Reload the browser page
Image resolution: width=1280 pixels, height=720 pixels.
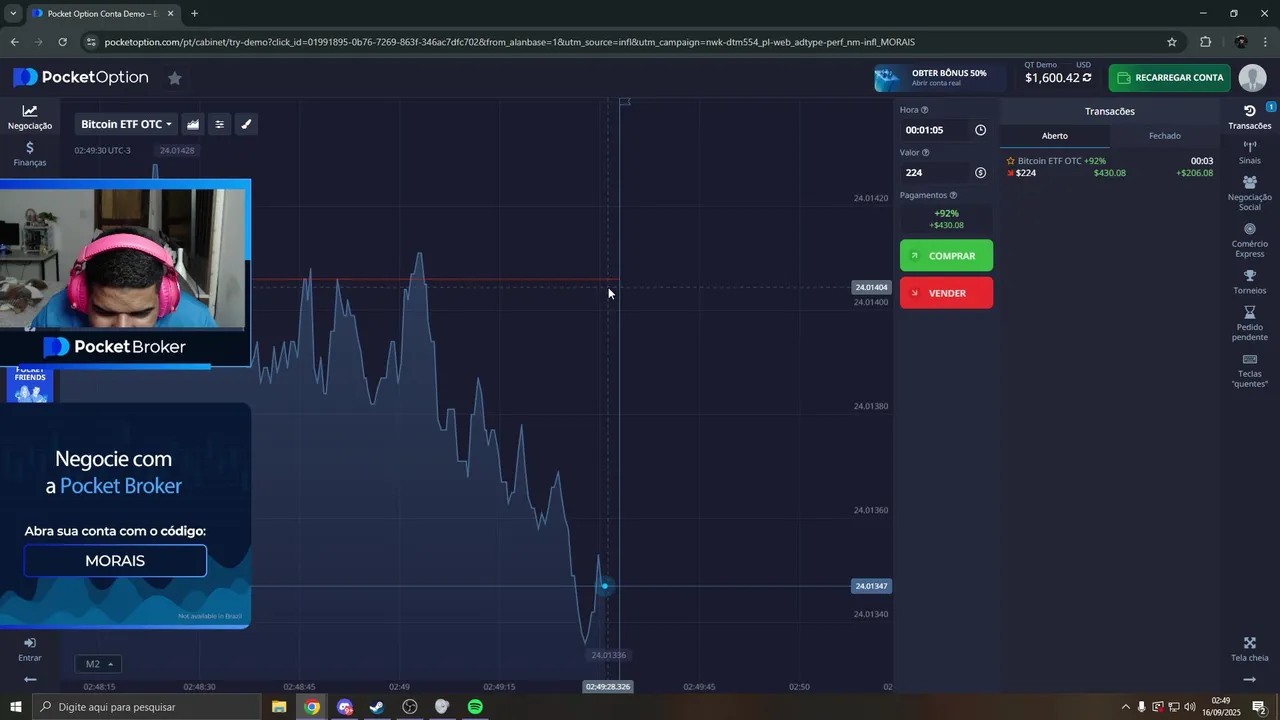click(62, 42)
